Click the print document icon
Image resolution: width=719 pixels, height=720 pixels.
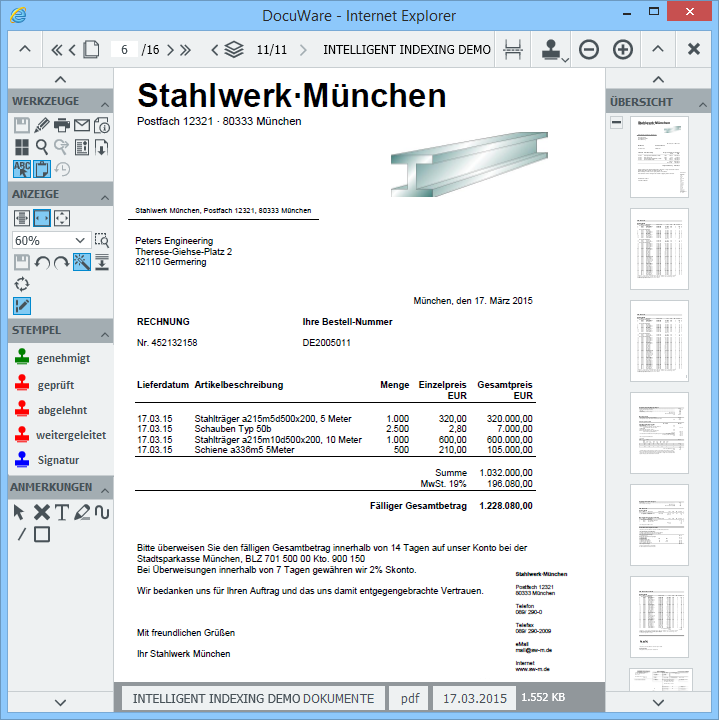[x=62, y=125]
